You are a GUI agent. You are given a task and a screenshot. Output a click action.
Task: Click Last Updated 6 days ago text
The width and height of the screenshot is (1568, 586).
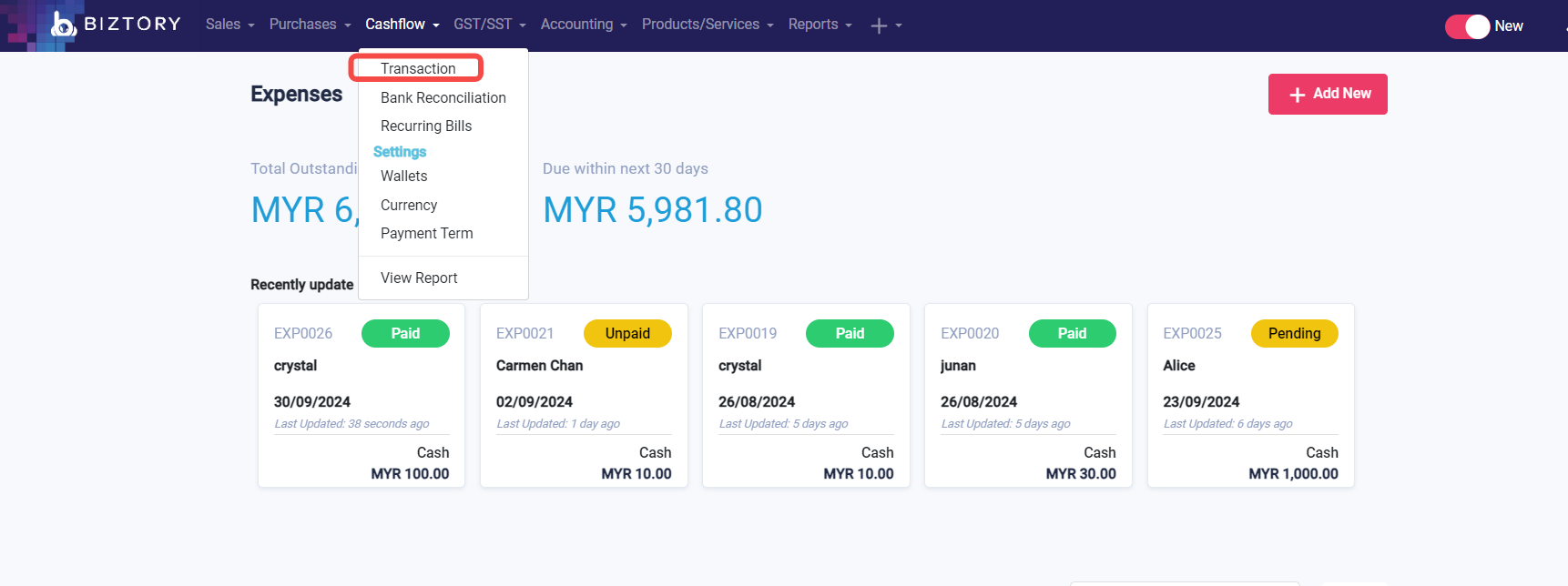pyautogui.click(x=1227, y=423)
